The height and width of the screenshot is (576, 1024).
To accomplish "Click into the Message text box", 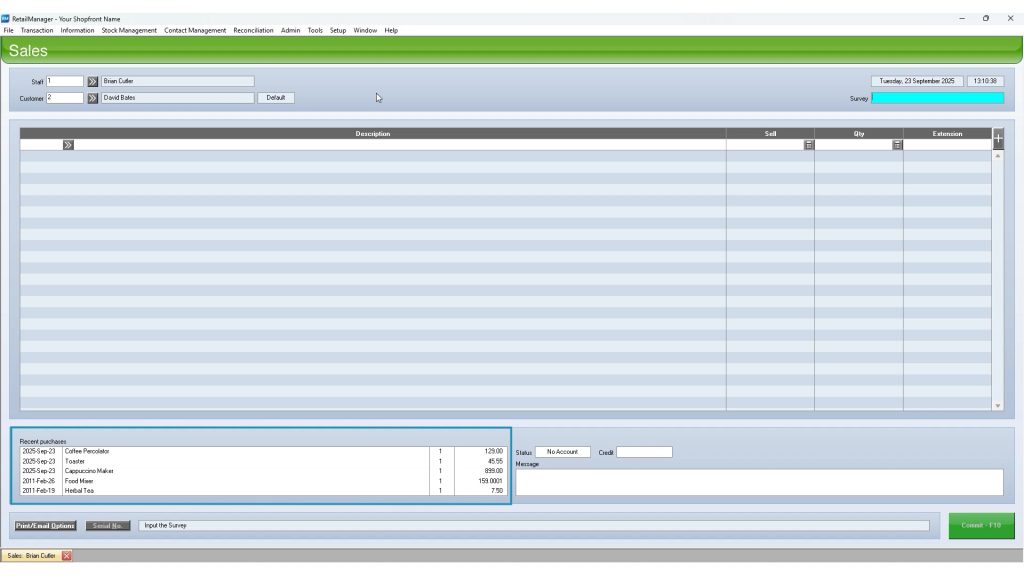I will click(x=759, y=482).
